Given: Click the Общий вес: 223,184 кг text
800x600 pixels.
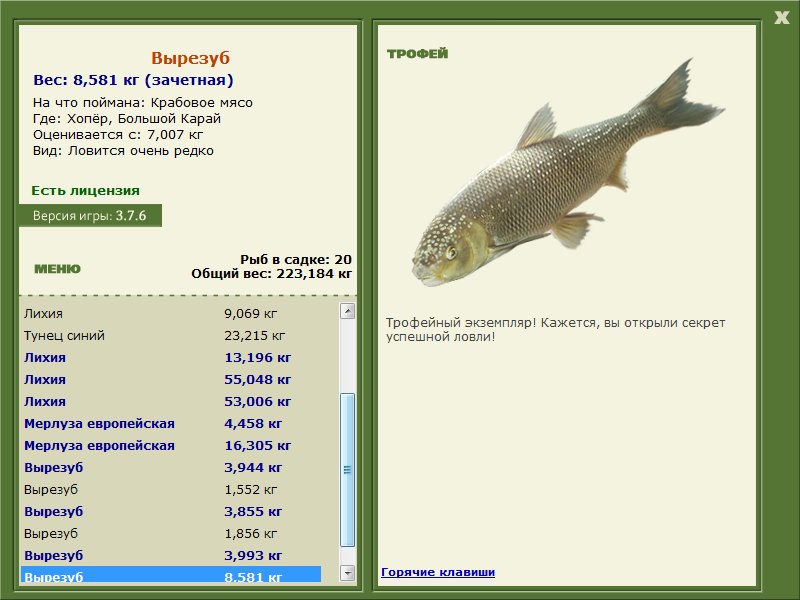Looking at the screenshot, I should point(271,273).
